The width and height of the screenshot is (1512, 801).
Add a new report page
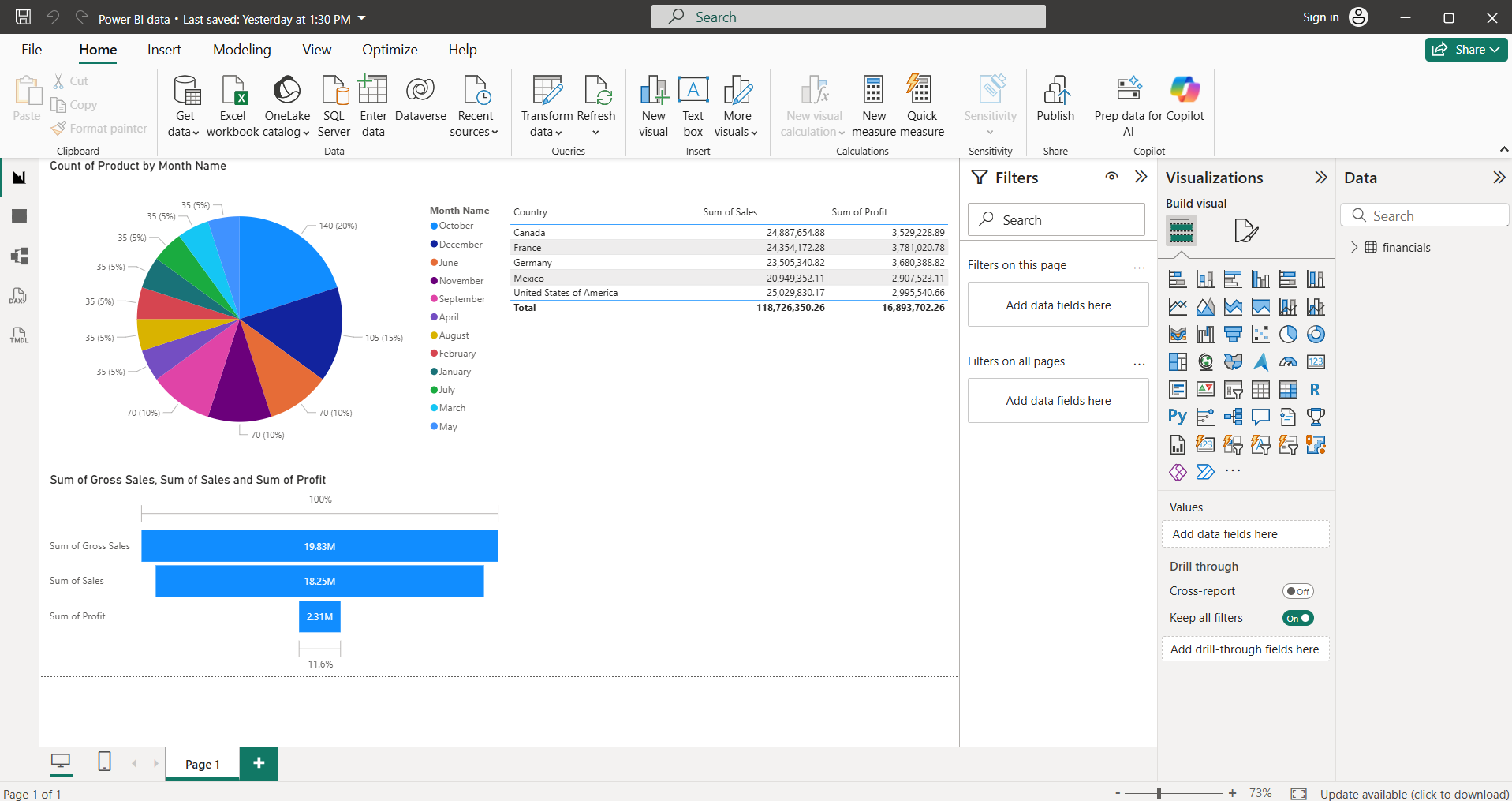click(x=259, y=763)
